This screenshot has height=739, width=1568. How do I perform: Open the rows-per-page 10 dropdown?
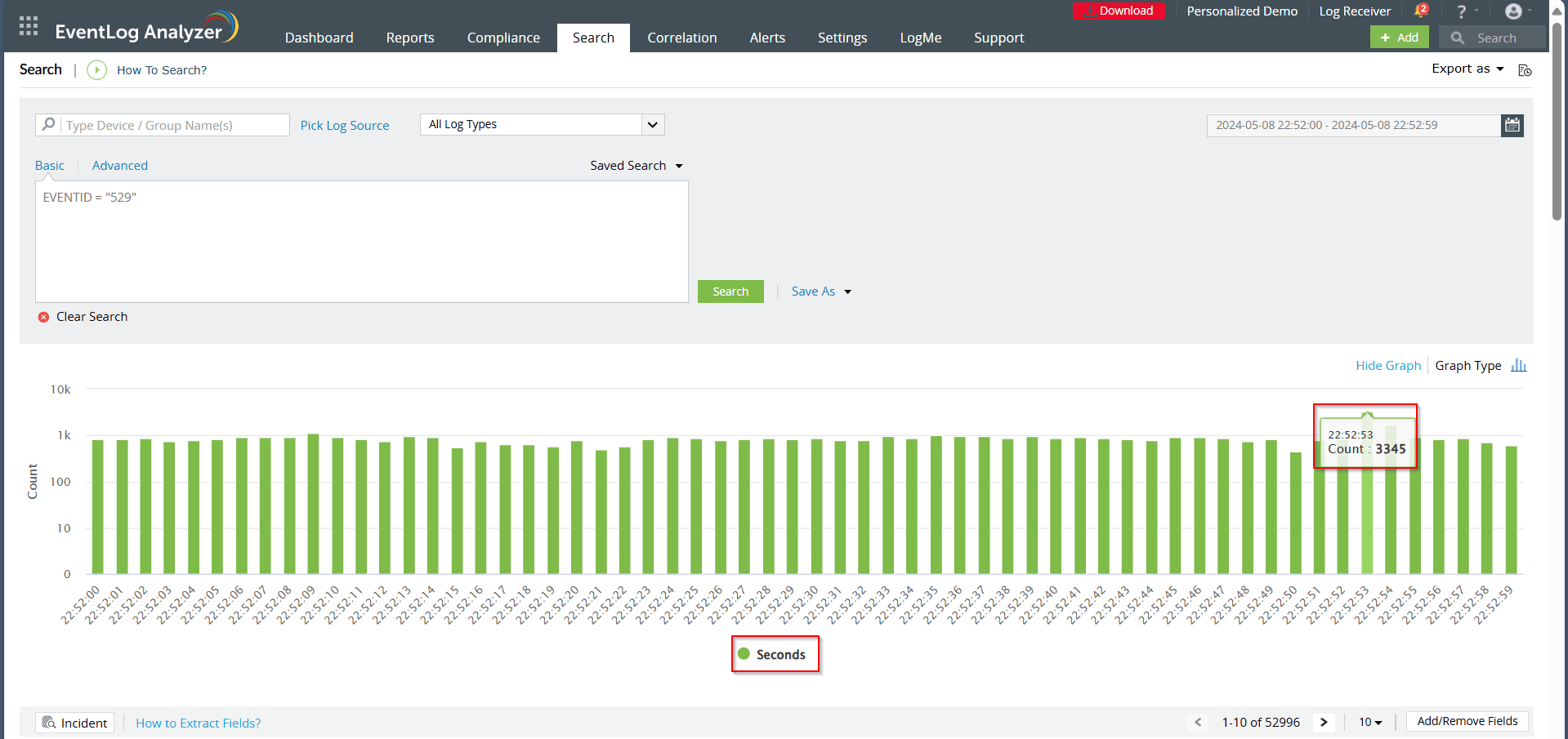click(x=1370, y=722)
